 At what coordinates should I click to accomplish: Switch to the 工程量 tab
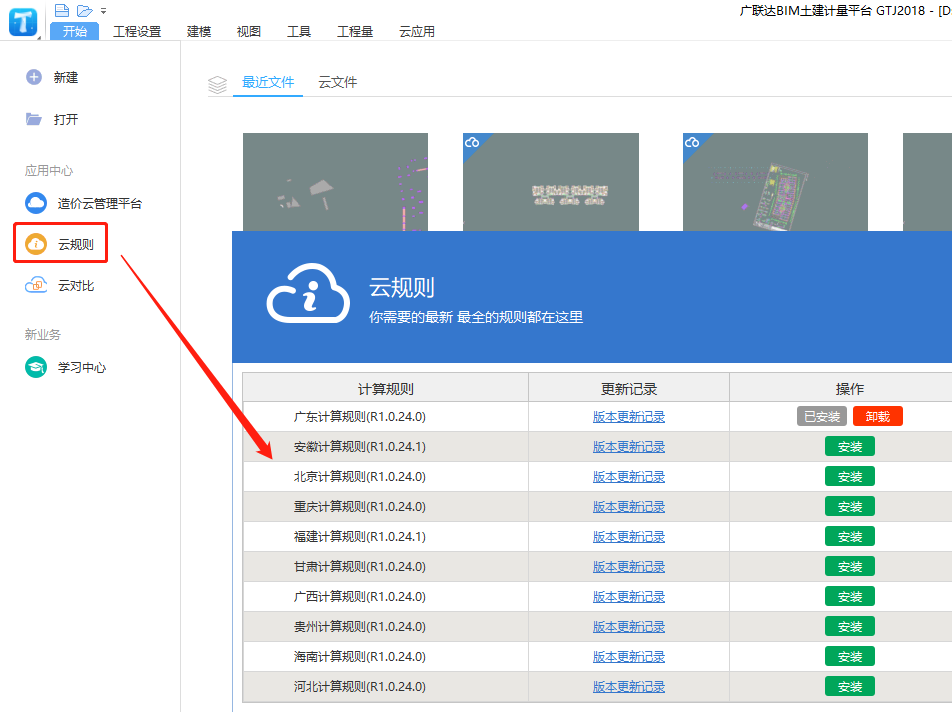355,32
